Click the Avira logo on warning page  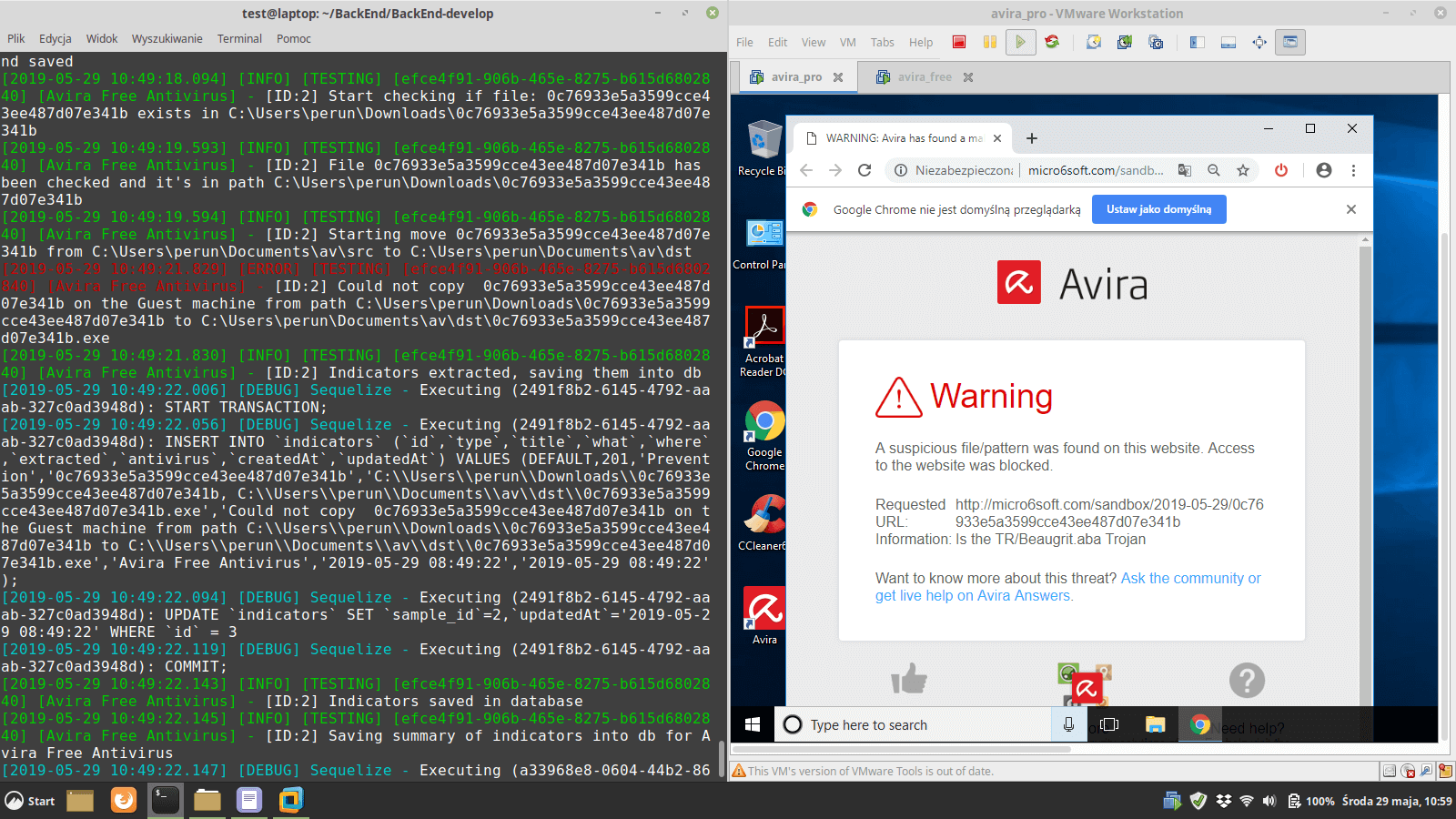[x=1072, y=283]
